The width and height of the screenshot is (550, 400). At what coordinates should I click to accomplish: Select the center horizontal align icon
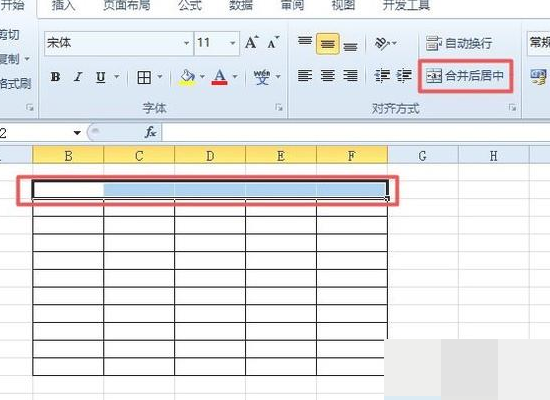click(328, 75)
